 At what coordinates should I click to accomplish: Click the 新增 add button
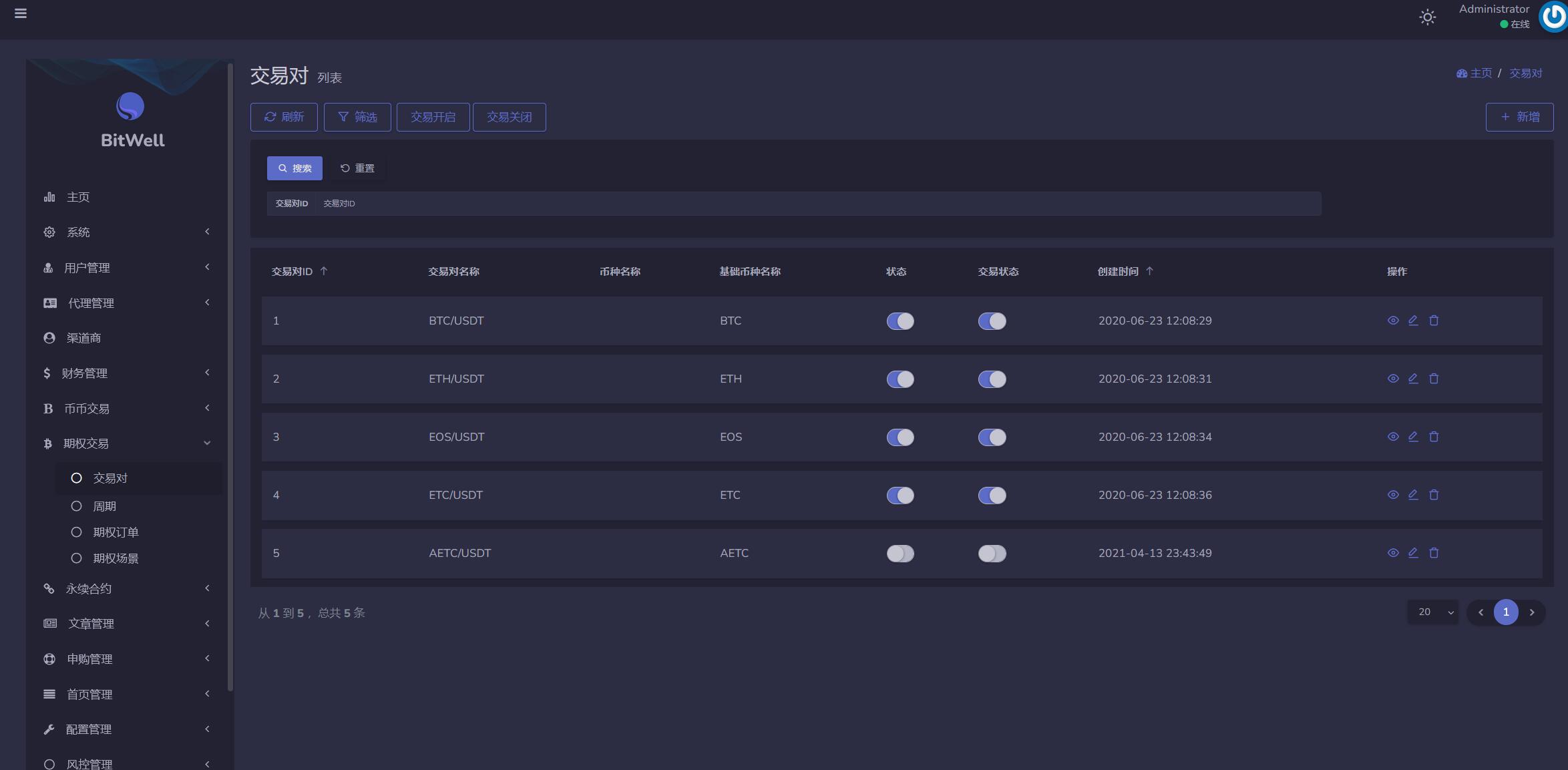1519,117
